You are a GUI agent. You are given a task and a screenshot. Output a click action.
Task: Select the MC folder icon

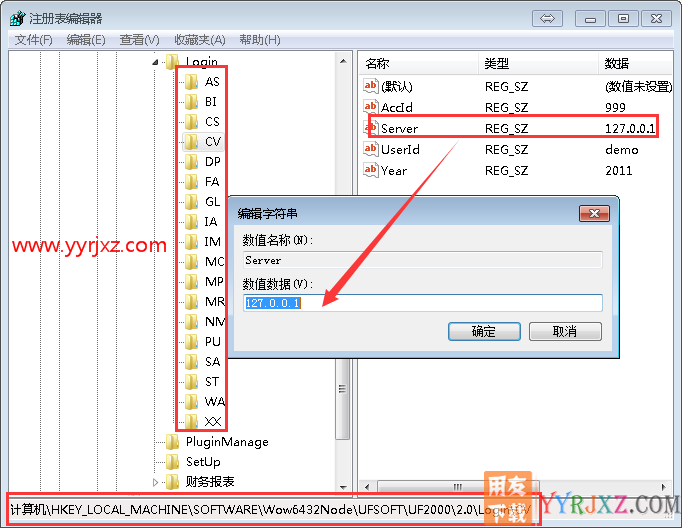(x=191, y=261)
